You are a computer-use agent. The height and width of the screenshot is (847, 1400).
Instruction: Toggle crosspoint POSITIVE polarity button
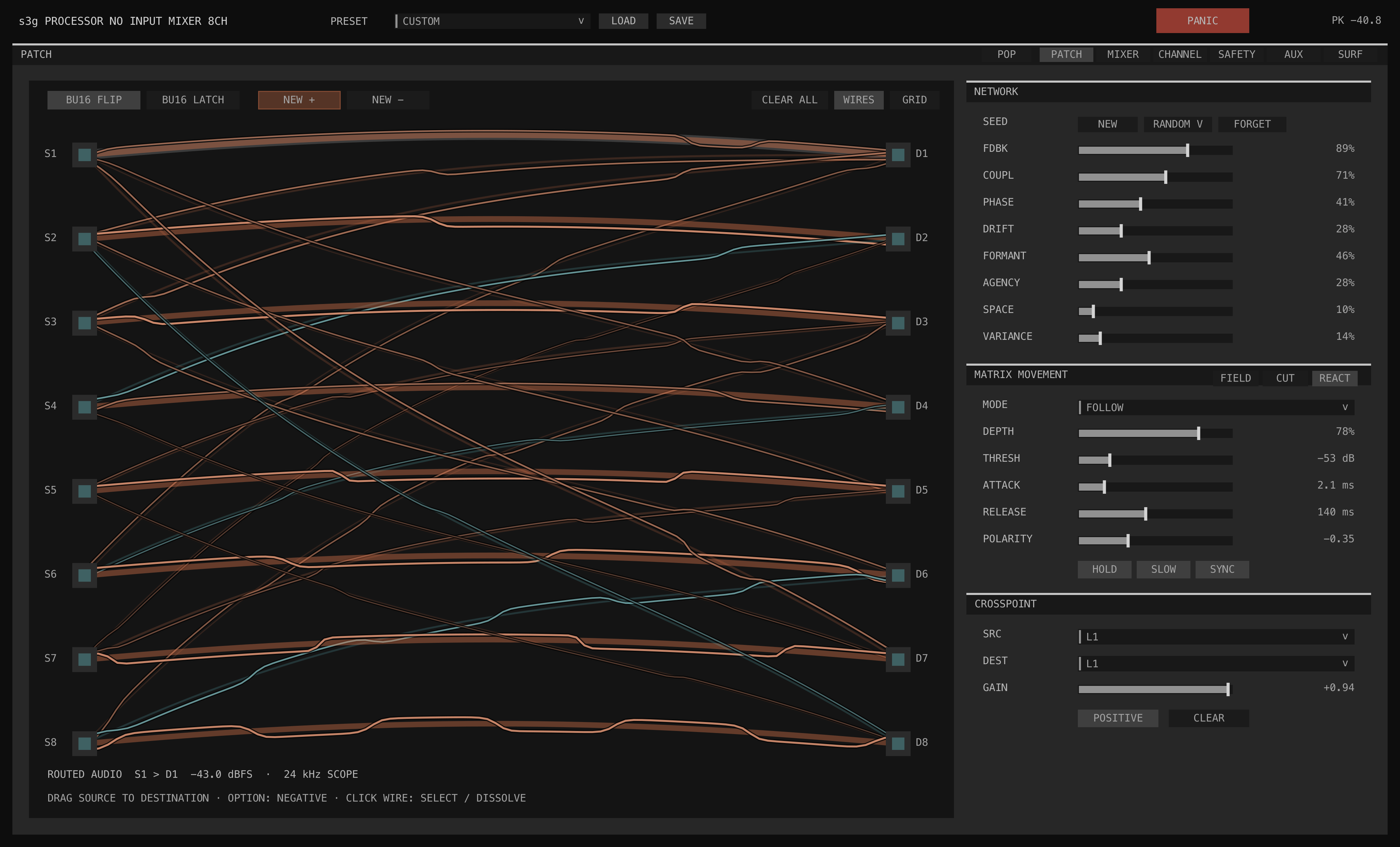[1118, 718]
